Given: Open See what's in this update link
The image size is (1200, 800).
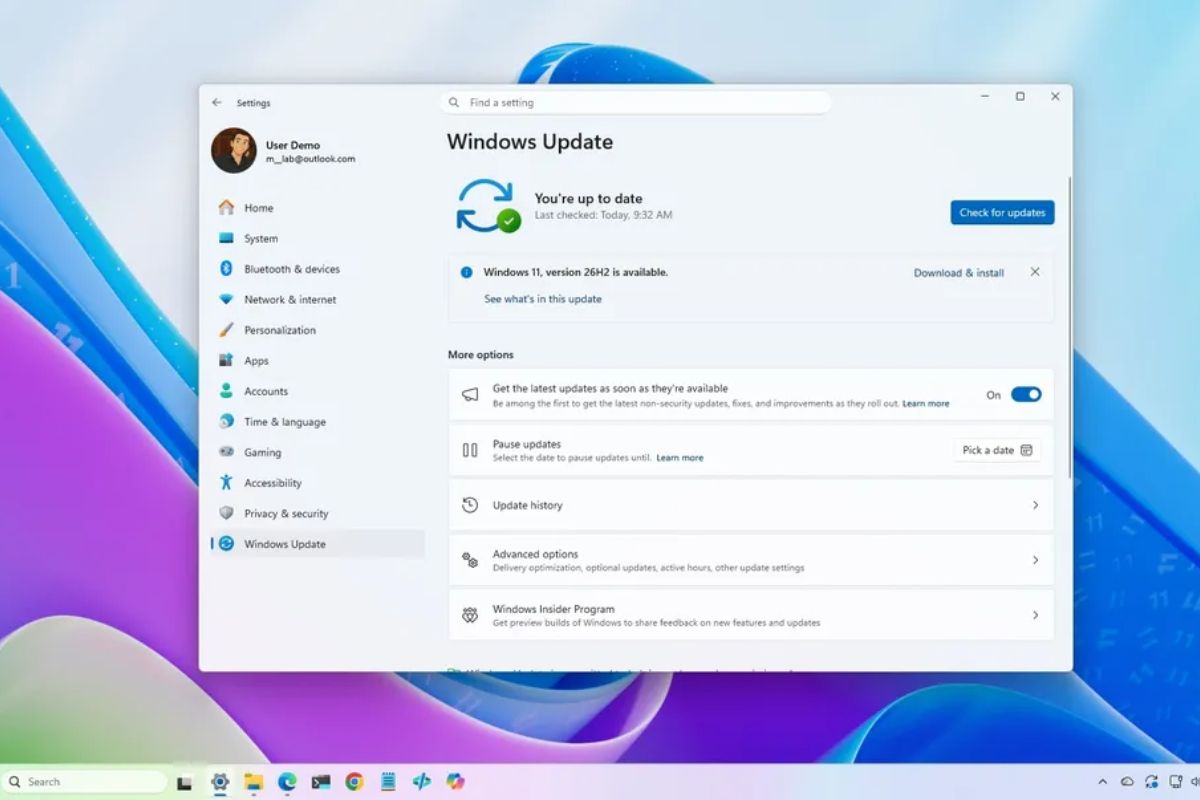Looking at the screenshot, I should [x=543, y=299].
